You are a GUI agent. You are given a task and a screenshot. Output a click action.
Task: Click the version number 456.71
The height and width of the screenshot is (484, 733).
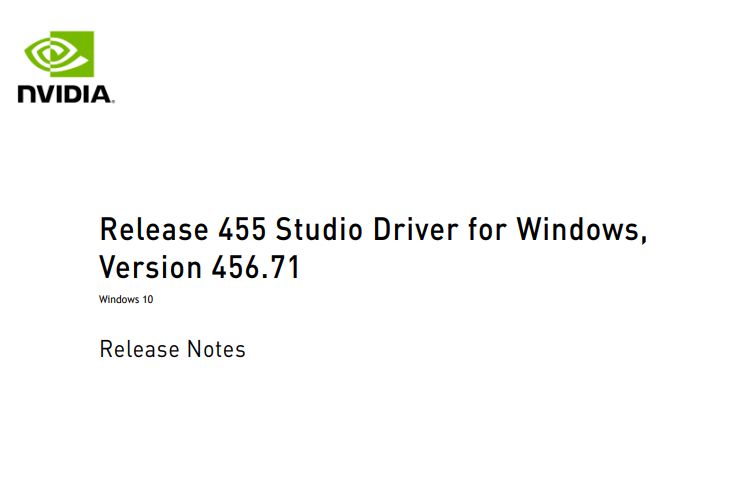tap(255, 267)
